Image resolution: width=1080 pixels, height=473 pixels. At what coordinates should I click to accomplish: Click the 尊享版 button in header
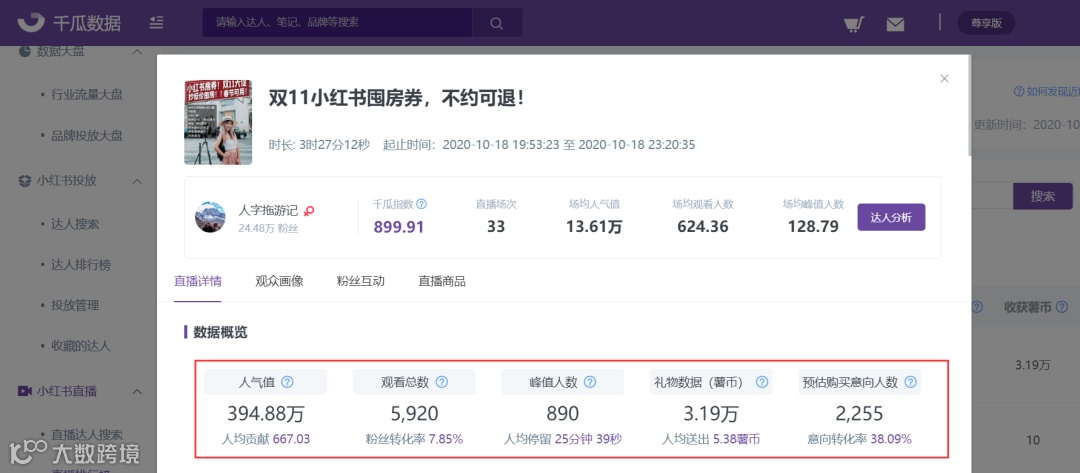tap(986, 23)
